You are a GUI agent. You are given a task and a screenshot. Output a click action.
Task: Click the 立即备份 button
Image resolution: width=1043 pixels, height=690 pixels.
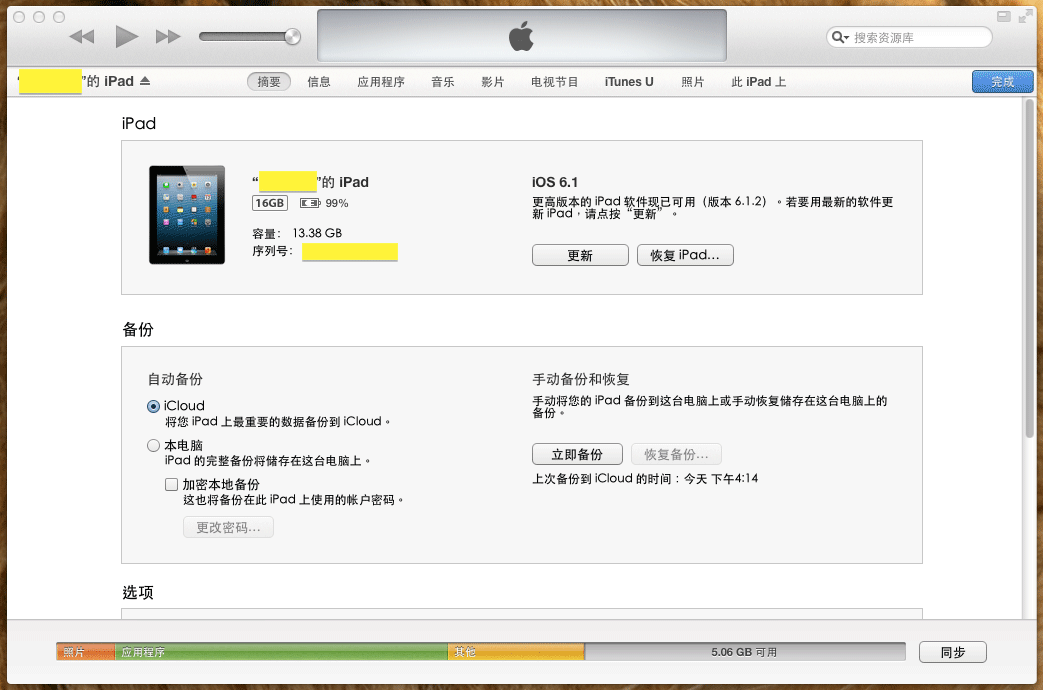[577, 454]
